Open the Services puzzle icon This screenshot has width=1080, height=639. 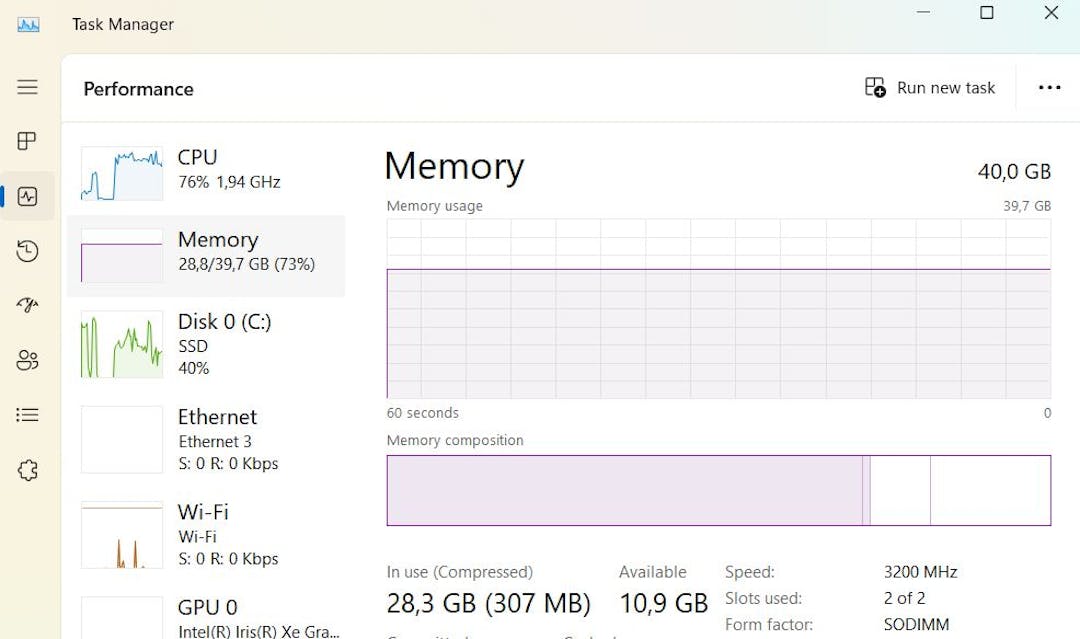[x=28, y=470]
